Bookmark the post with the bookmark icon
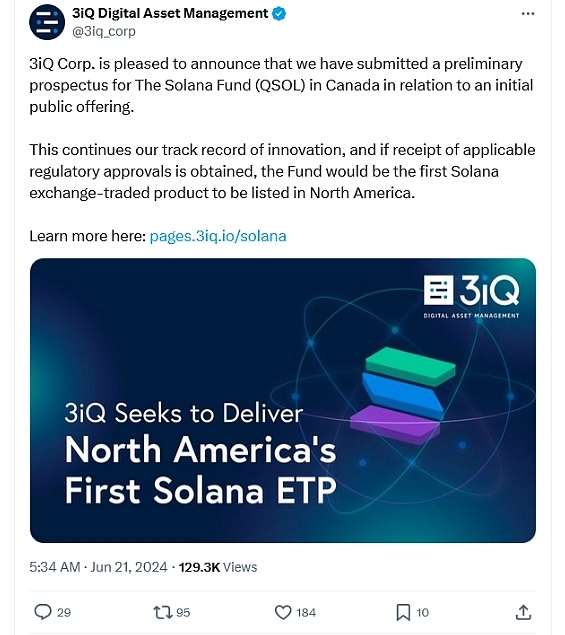This screenshot has width=565, height=635. tap(403, 612)
